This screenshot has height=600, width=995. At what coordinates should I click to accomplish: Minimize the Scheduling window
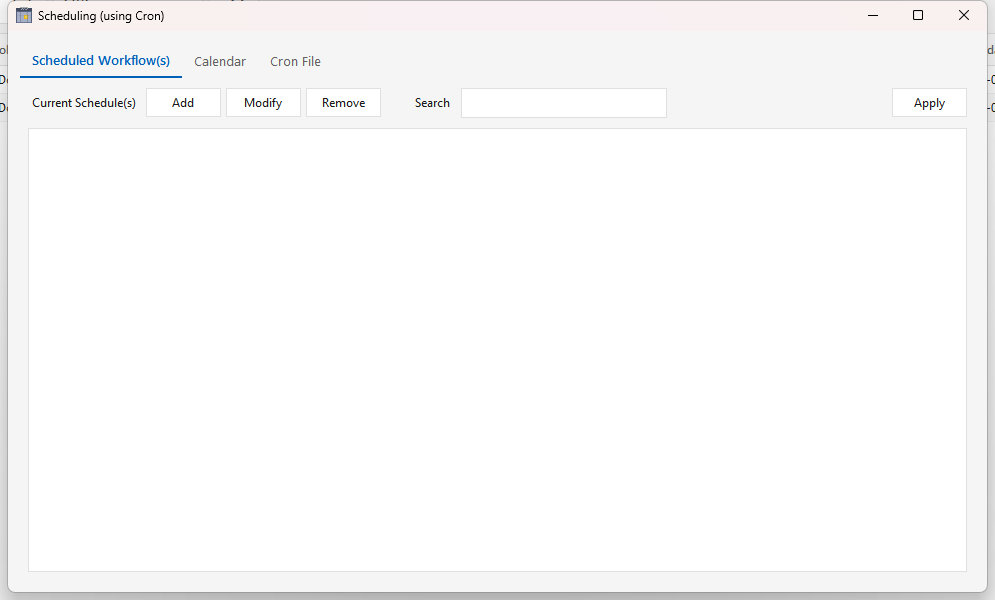[873, 15]
